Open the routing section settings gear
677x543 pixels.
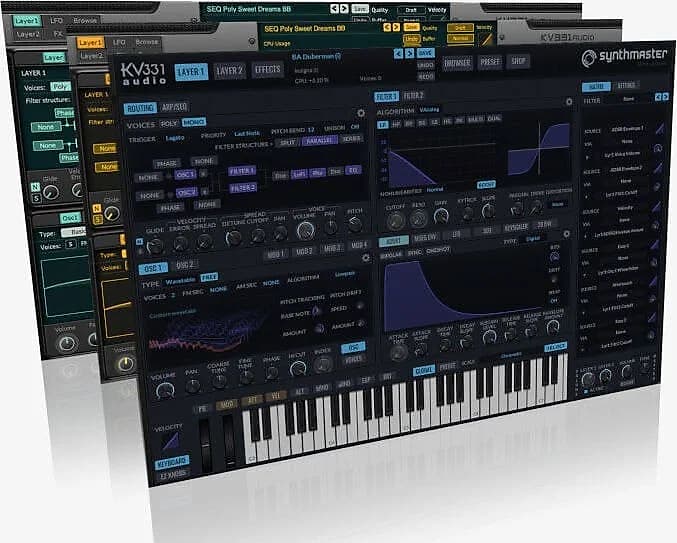point(361,114)
